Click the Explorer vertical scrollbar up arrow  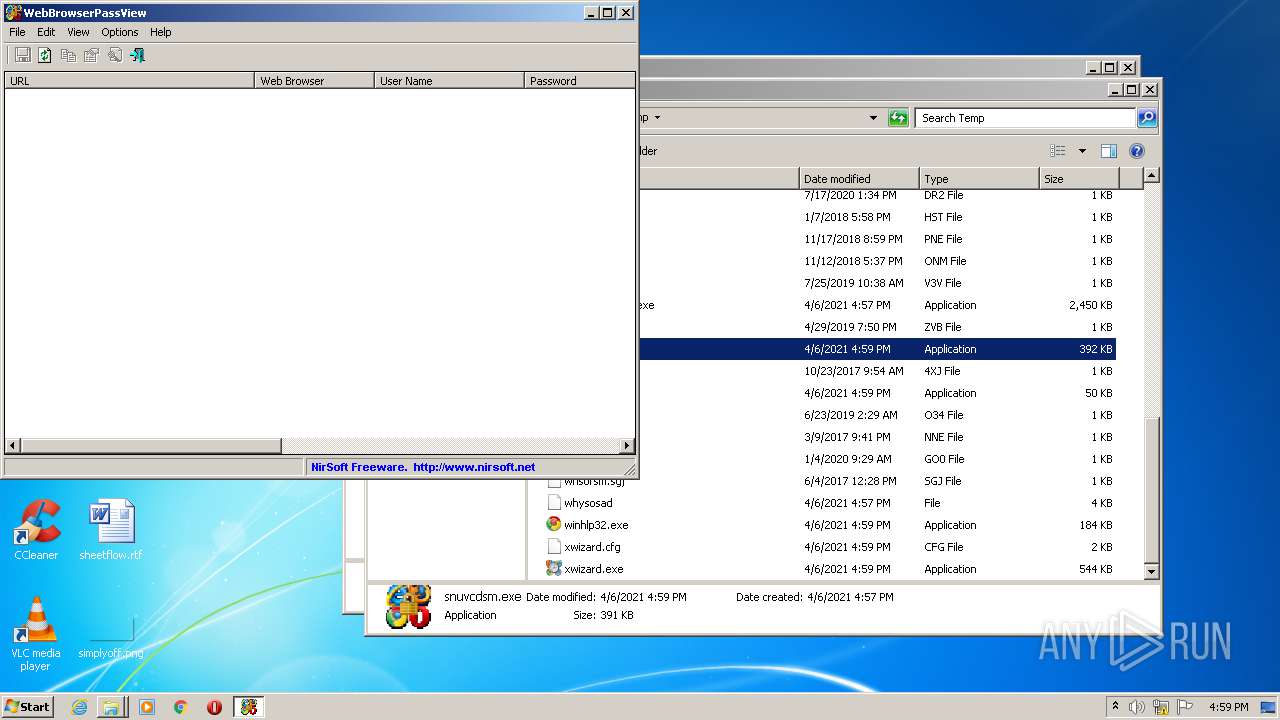click(1151, 176)
